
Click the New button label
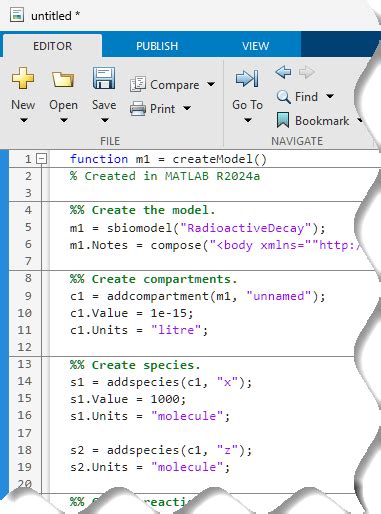(23, 105)
